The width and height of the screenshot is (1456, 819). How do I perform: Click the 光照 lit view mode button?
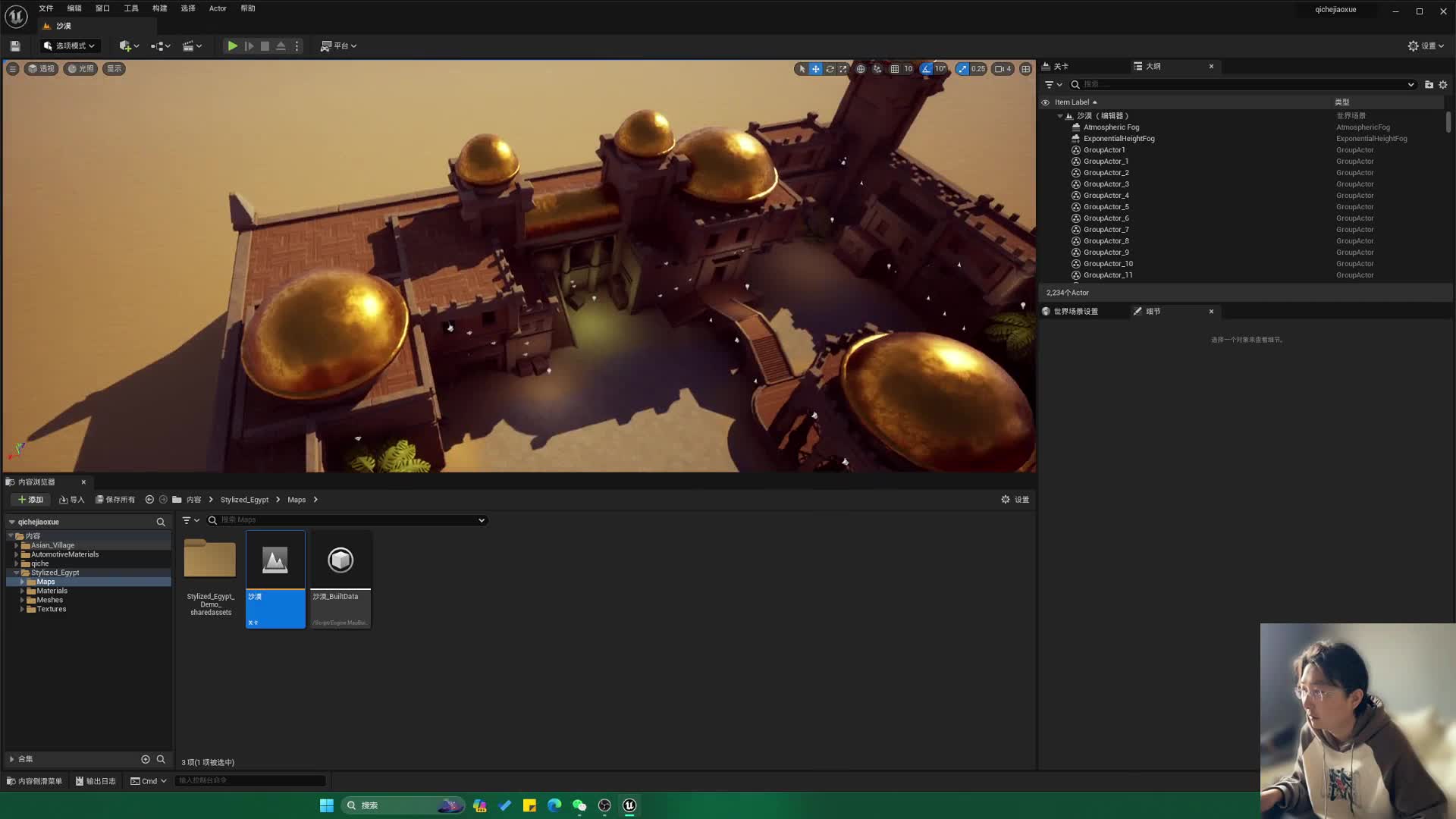coord(80,69)
